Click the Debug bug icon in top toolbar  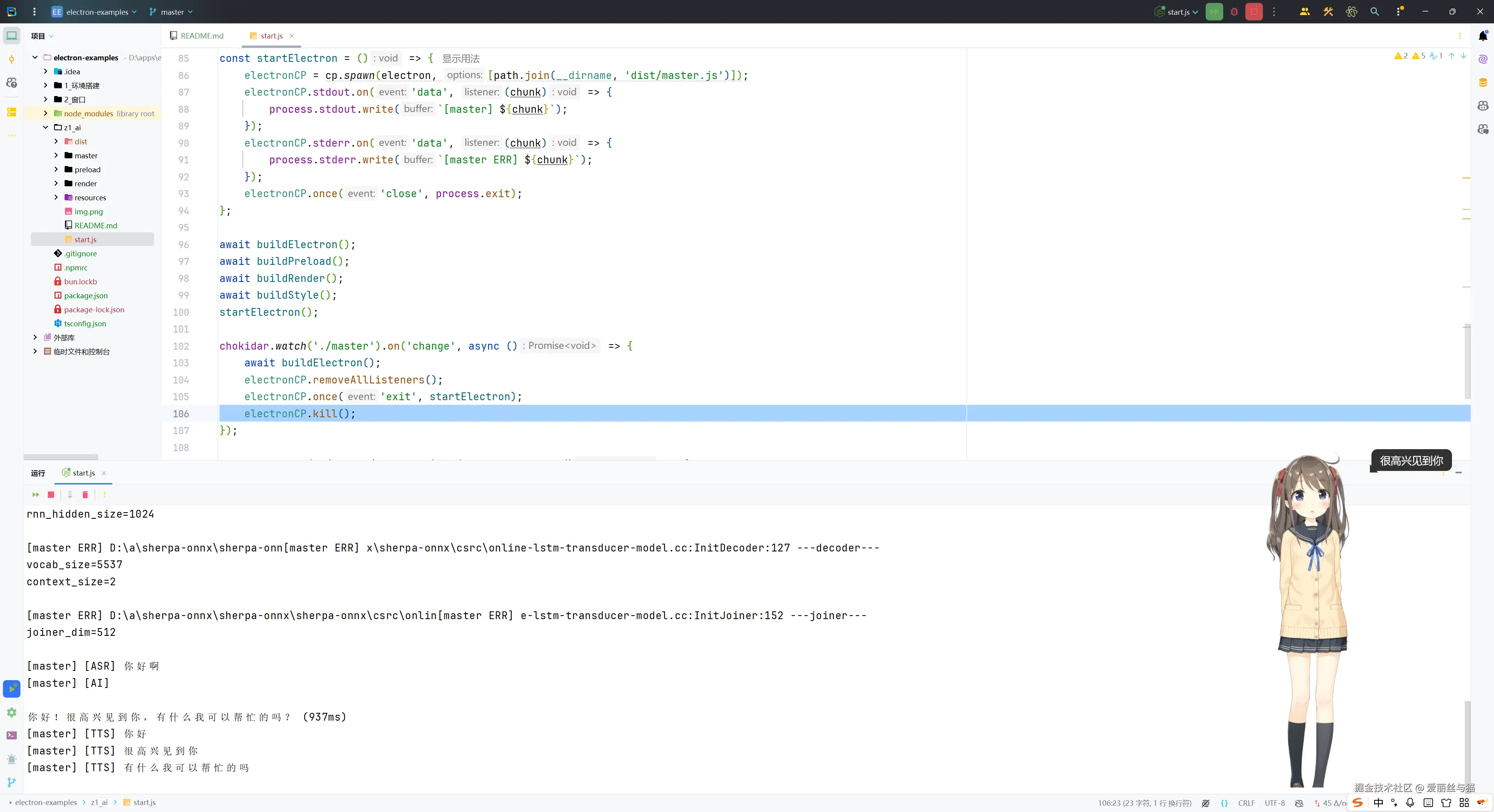[1234, 12]
